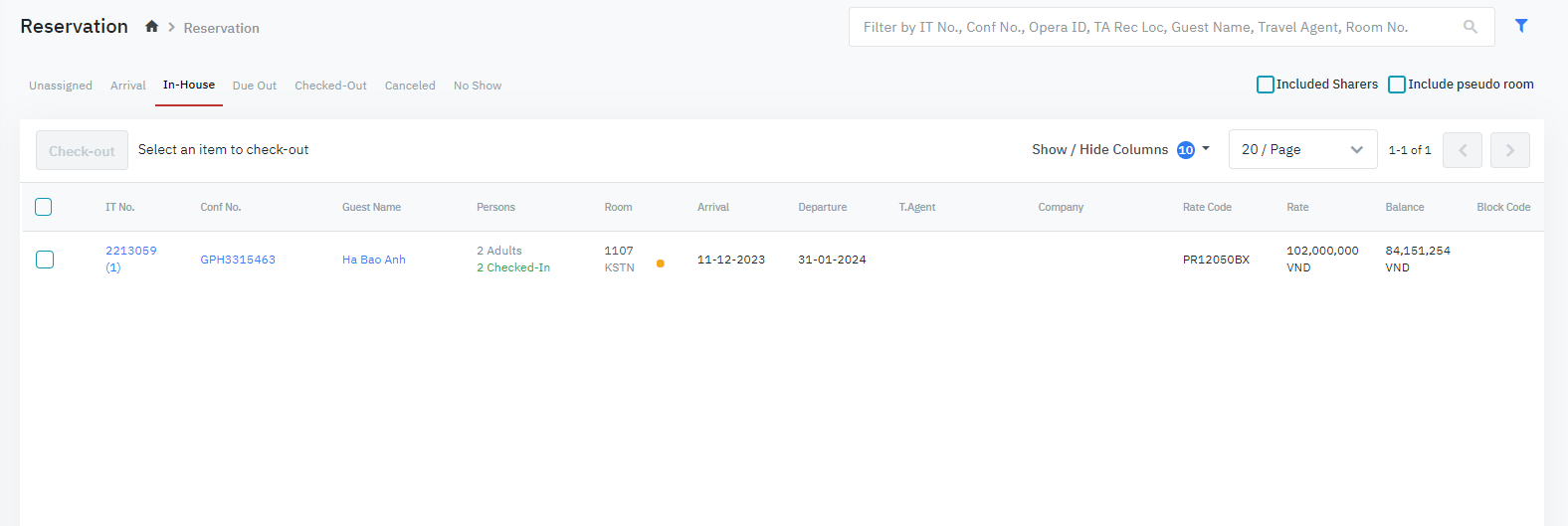Click the home breadcrumb icon
1568x526 pixels.
tap(151, 27)
